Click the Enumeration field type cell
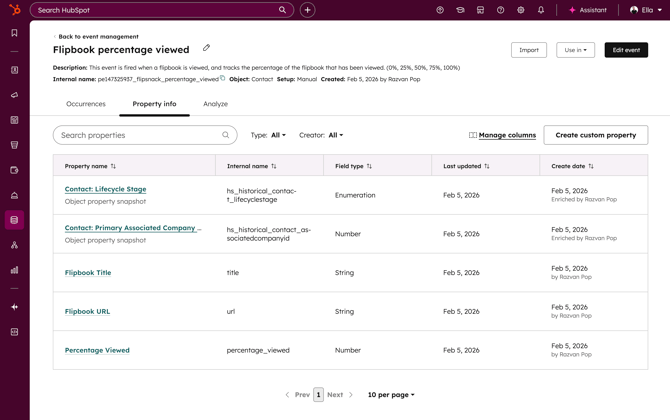 click(x=355, y=195)
